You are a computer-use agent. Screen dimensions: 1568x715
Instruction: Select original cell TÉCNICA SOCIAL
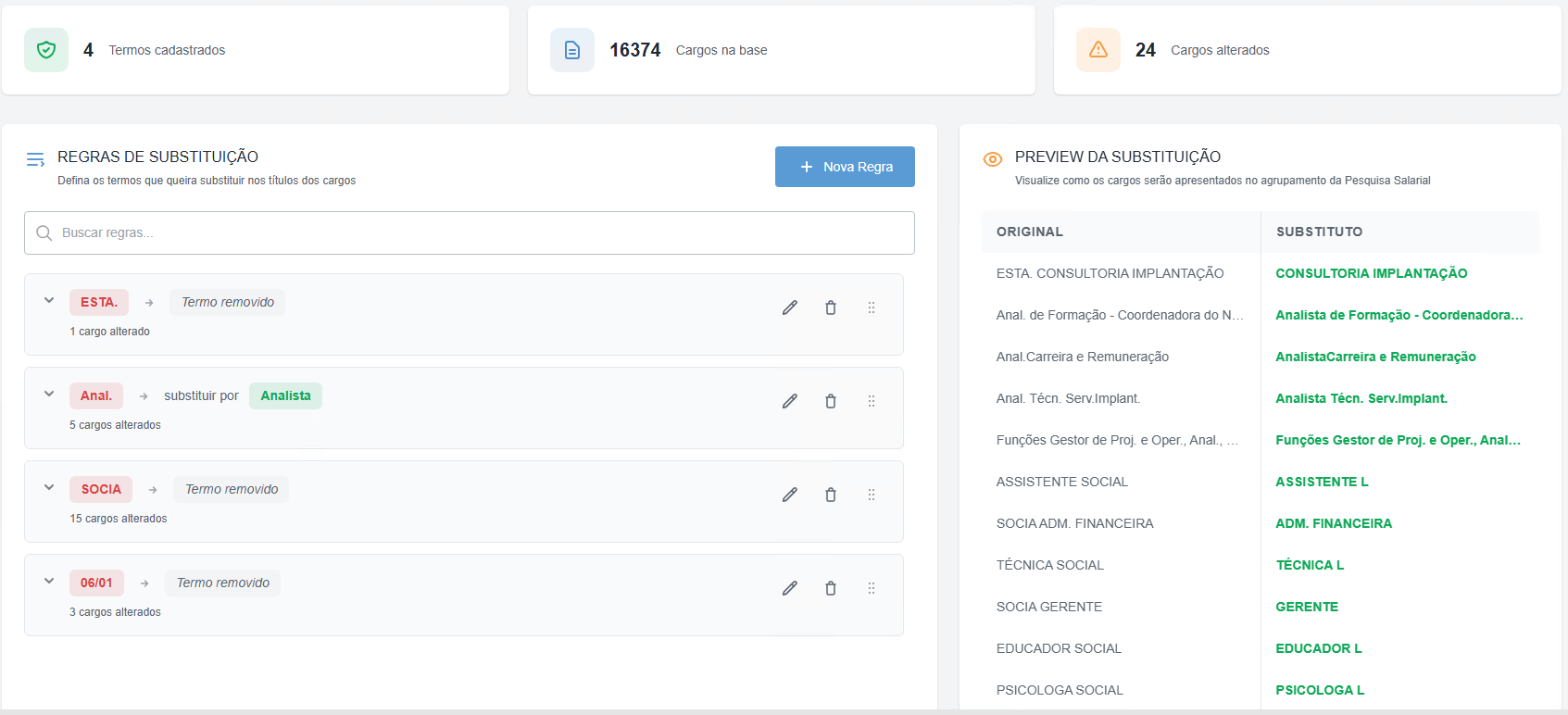point(1050,565)
